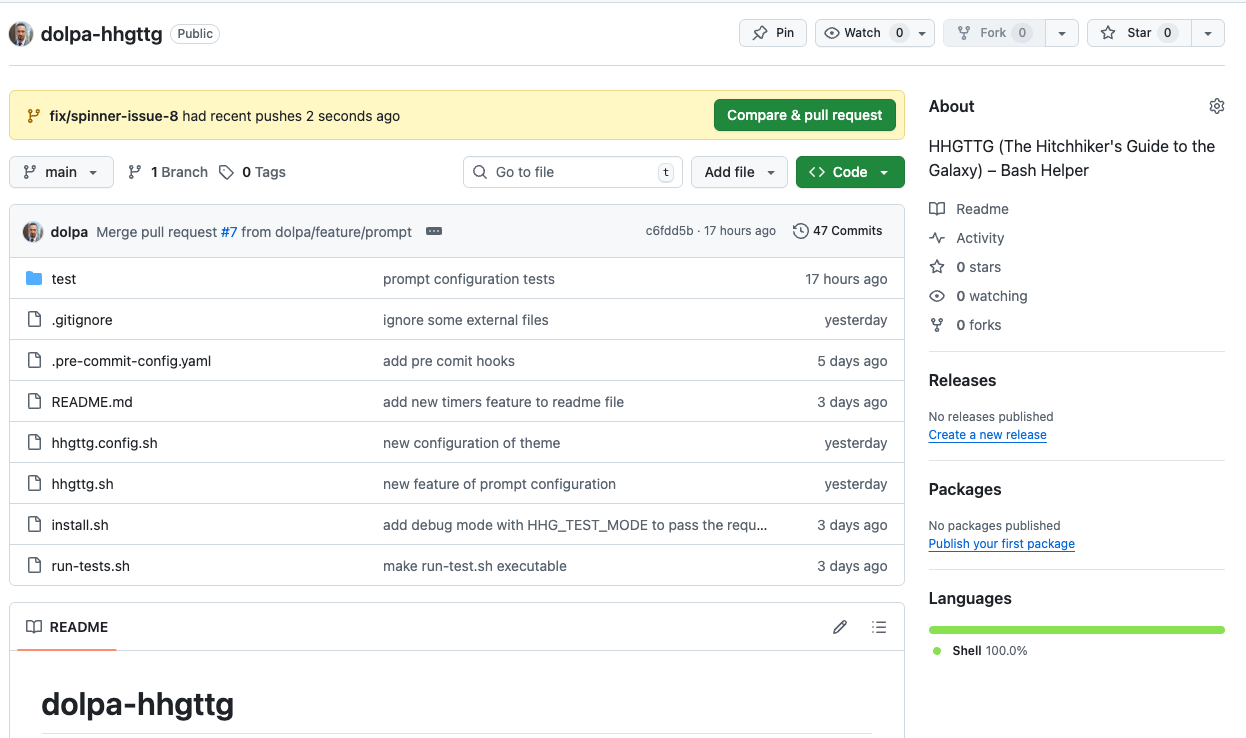Open the Add file dropdown
The width and height of the screenshot is (1246, 738).
point(739,172)
